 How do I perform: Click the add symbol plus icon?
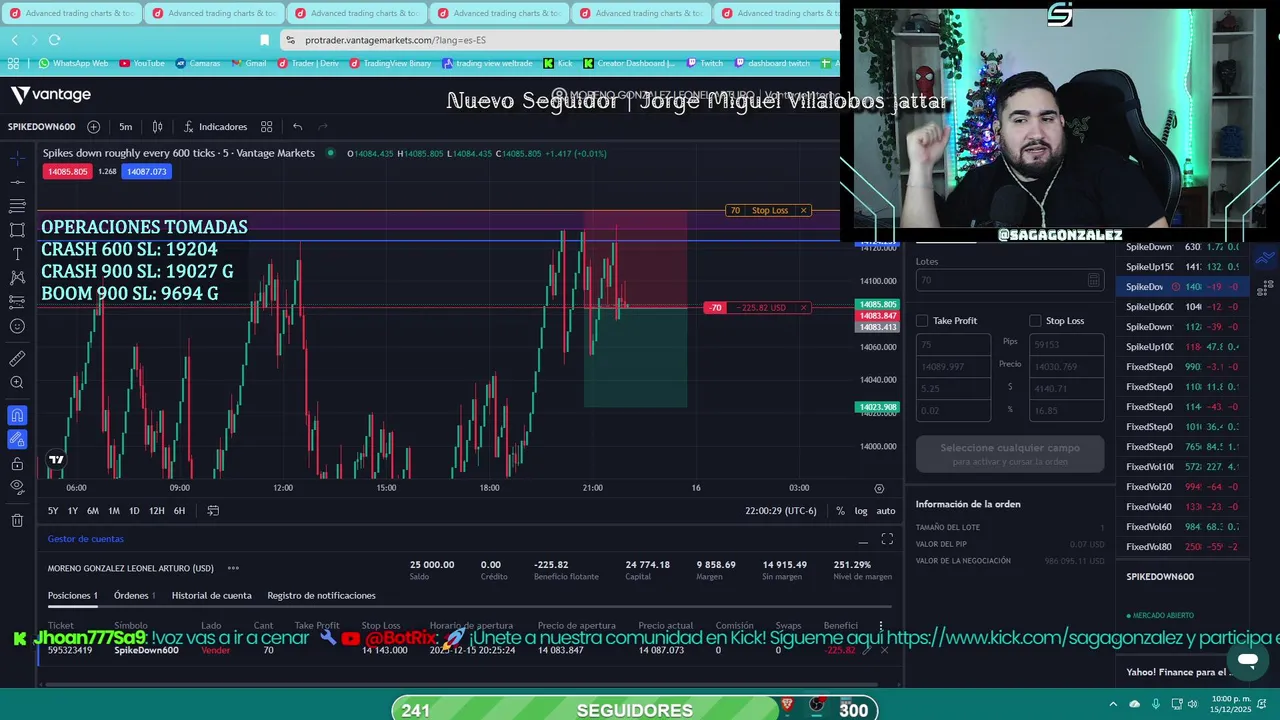point(93,127)
